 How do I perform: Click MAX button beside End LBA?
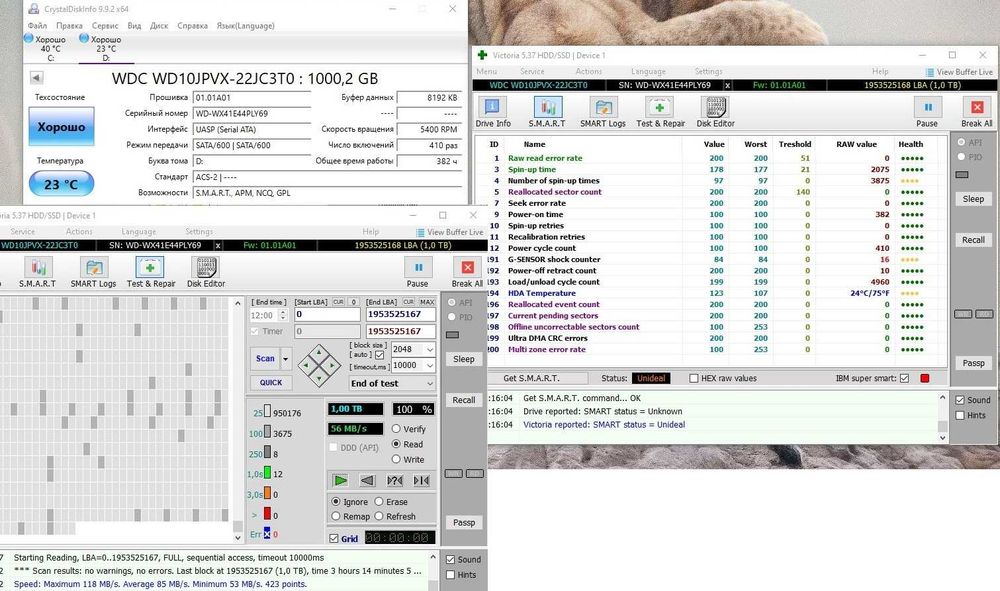[427, 302]
